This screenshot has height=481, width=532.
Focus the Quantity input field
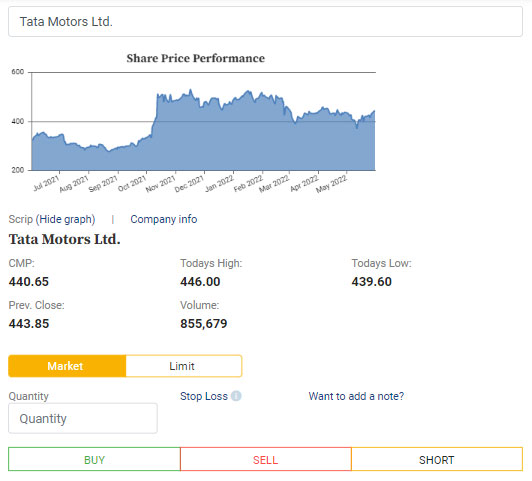[83, 418]
